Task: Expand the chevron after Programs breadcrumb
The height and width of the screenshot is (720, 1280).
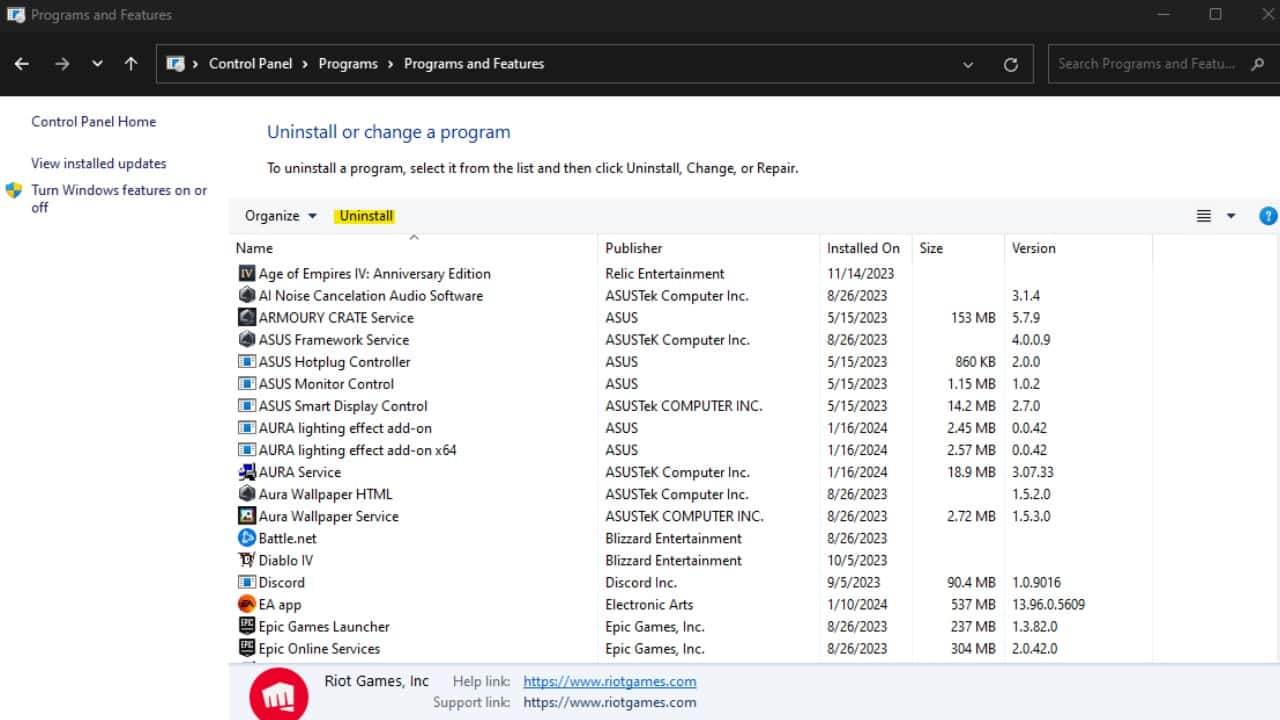Action: [x=391, y=64]
